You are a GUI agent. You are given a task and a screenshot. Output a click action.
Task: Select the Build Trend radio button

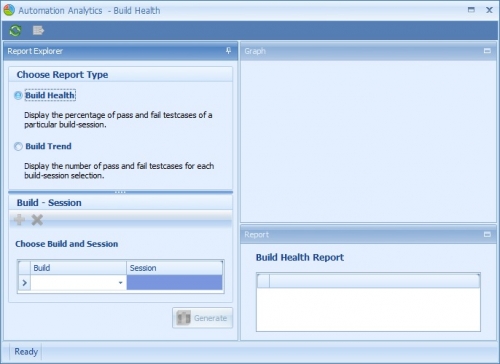click(x=18, y=146)
